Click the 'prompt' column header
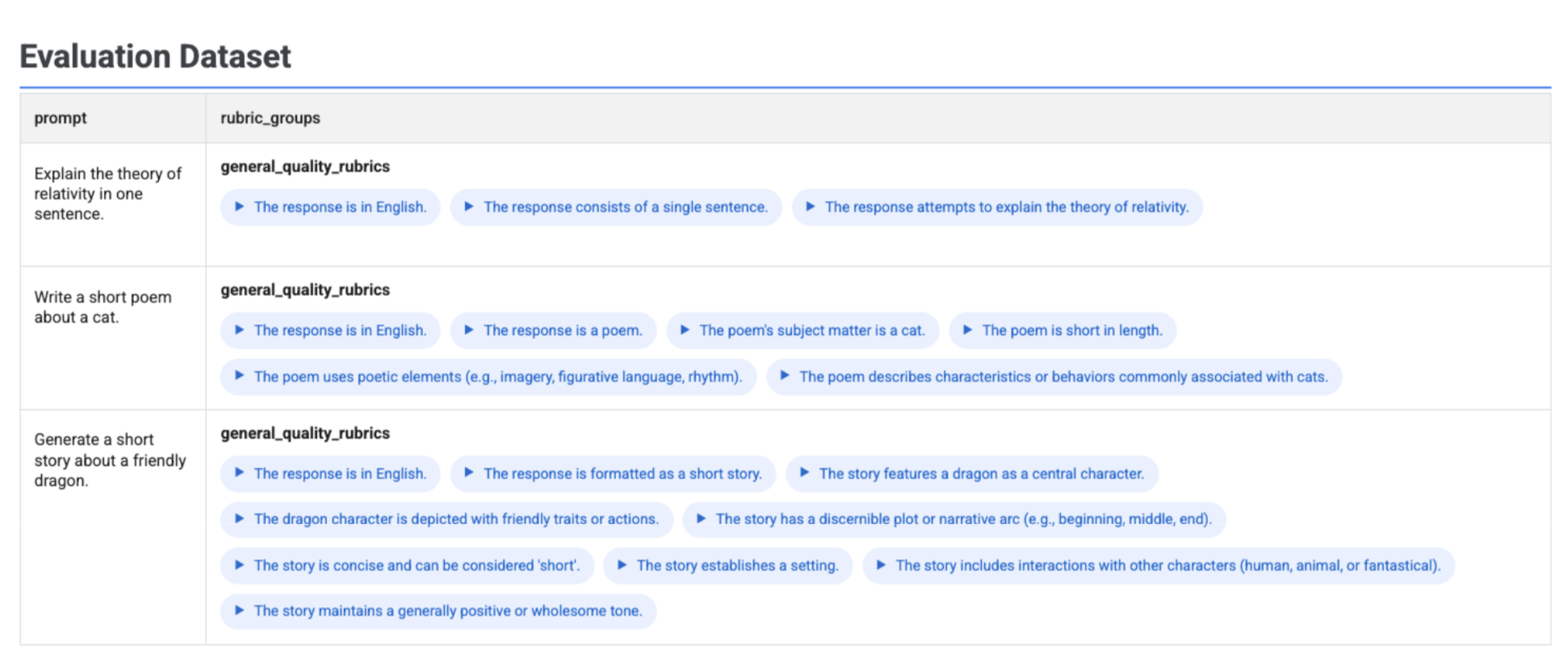1568x665 pixels. pyautogui.click(x=61, y=119)
